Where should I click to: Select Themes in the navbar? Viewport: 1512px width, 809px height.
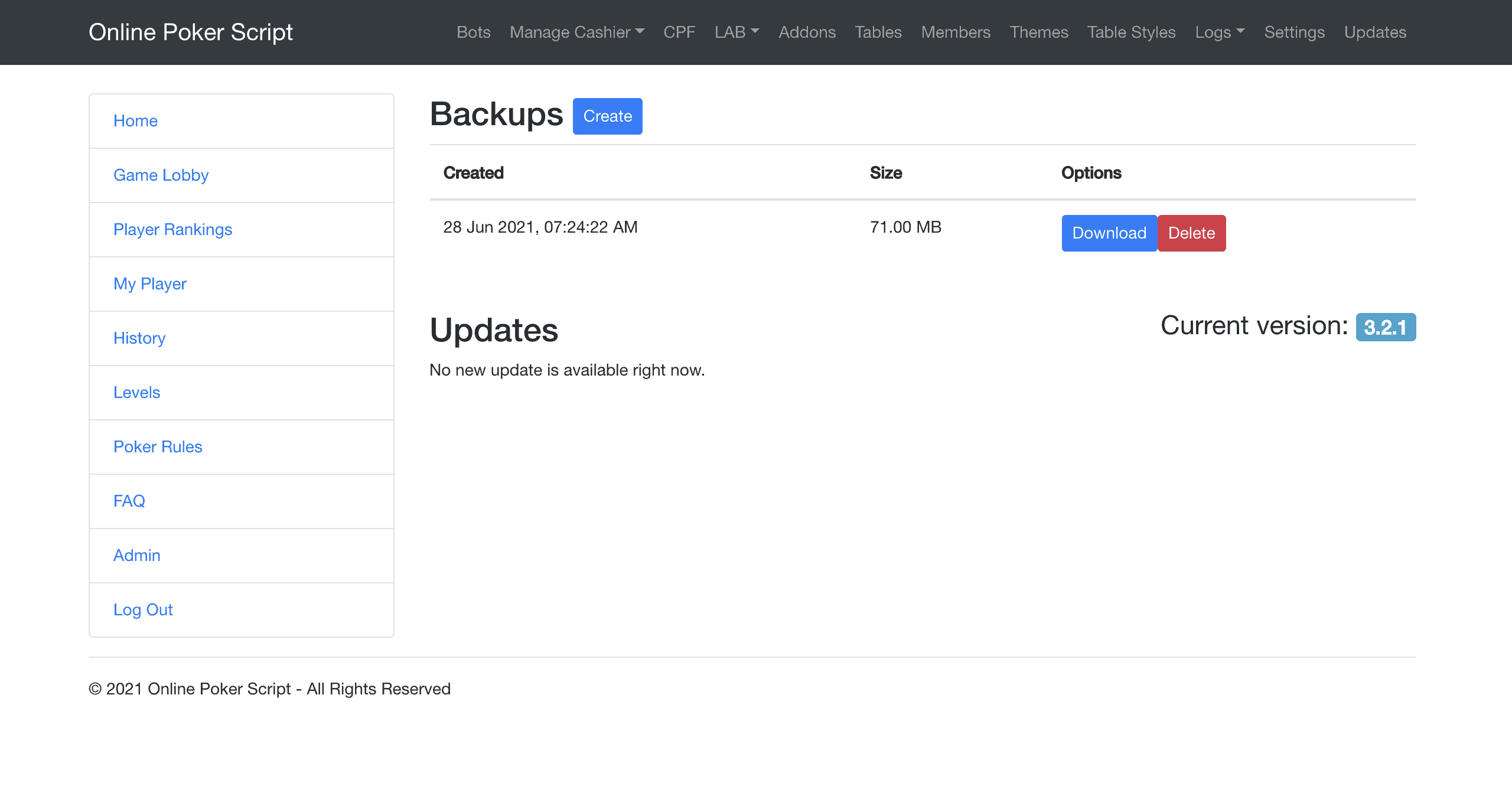coord(1038,32)
